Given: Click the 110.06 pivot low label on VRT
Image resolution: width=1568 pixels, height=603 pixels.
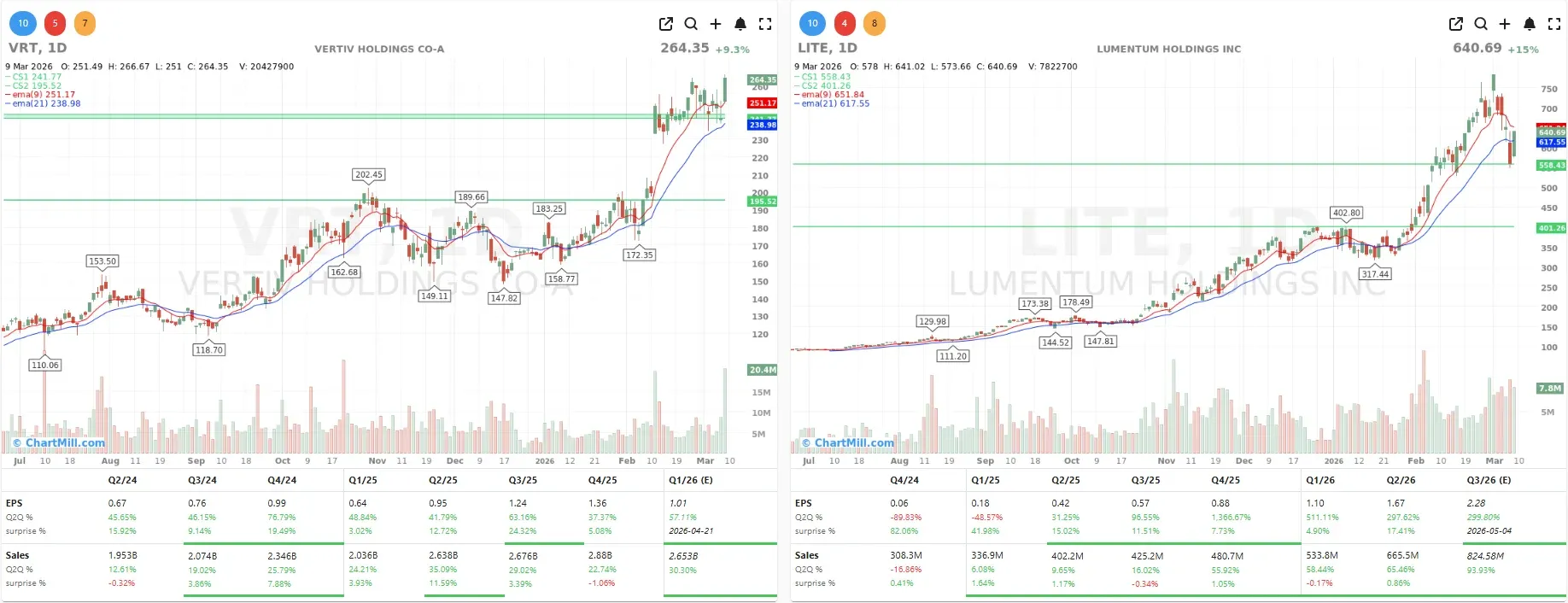Looking at the screenshot, I should (45, 365).
